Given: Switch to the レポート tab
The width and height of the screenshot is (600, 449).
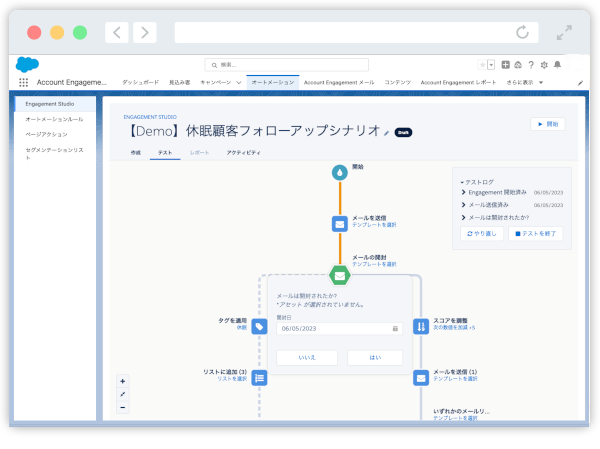Looking at the screenshot, I should point(199,152).
